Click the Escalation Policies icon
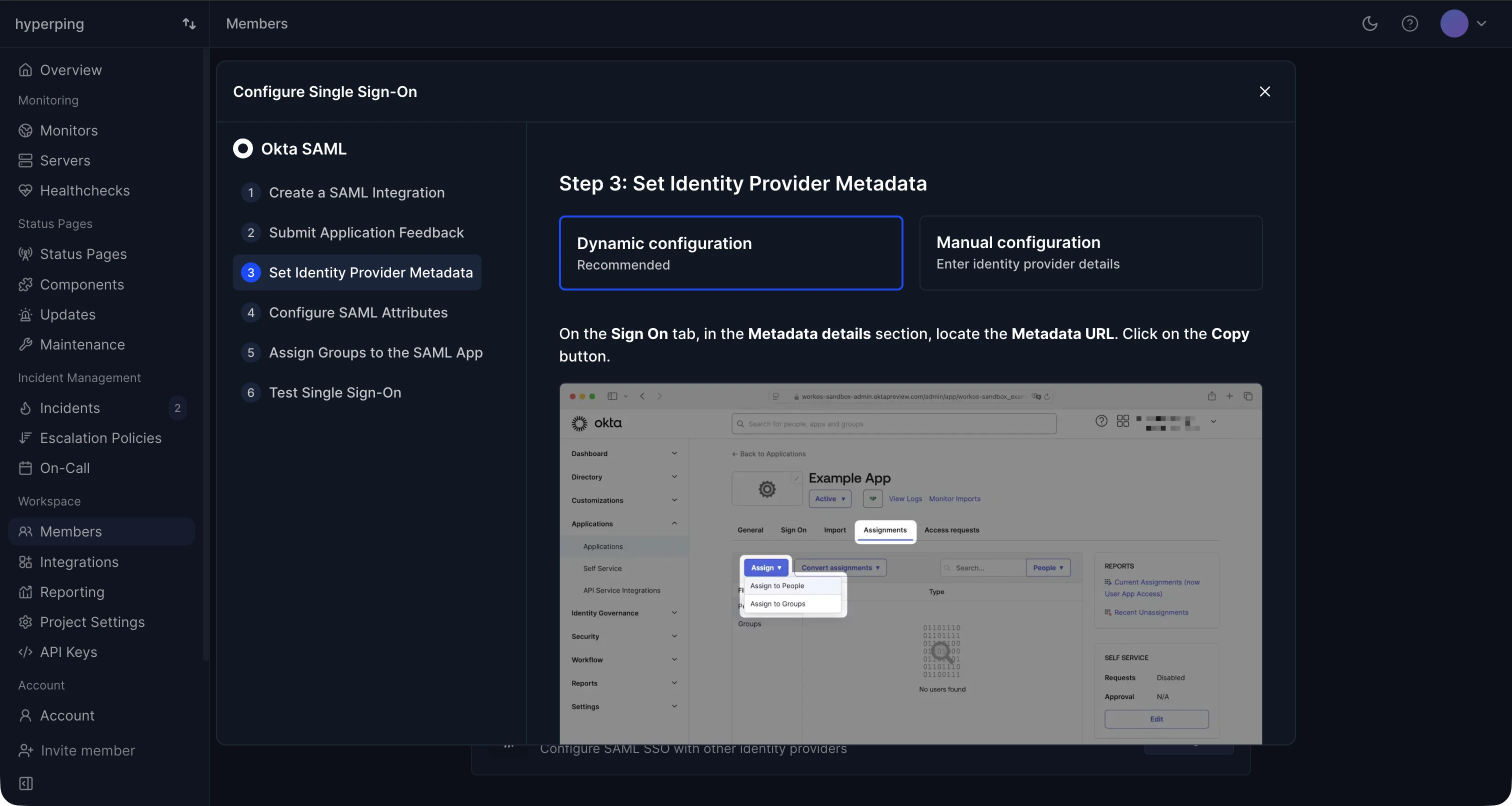 tap(25, 437)
